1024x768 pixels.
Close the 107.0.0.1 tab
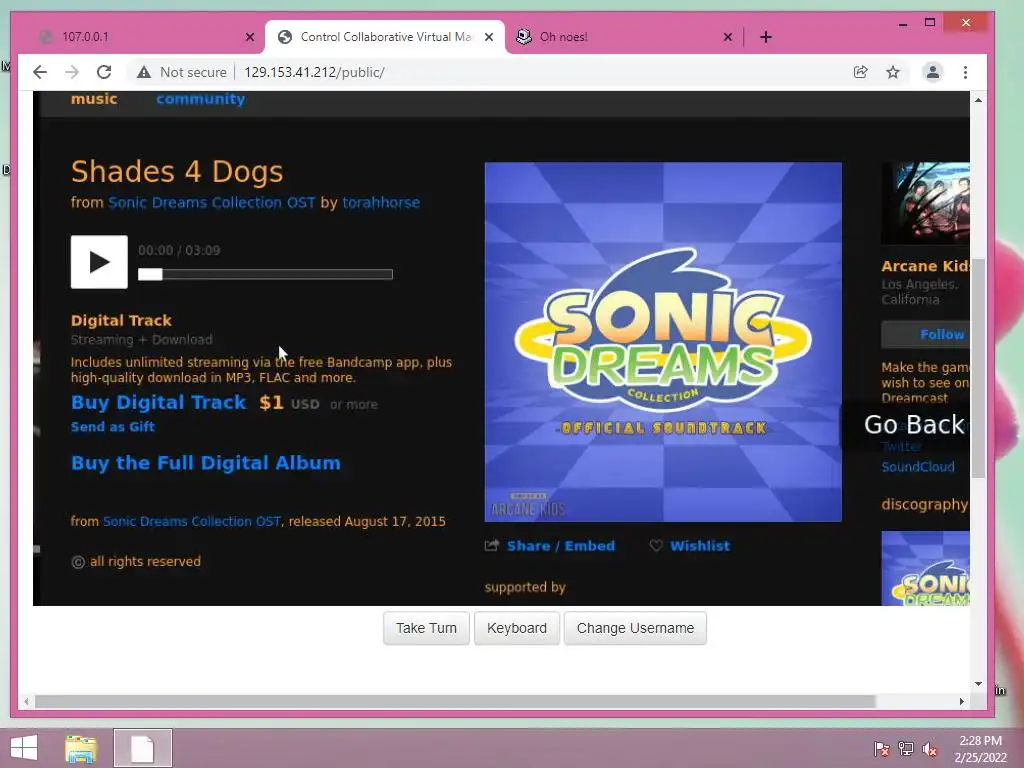249,37
